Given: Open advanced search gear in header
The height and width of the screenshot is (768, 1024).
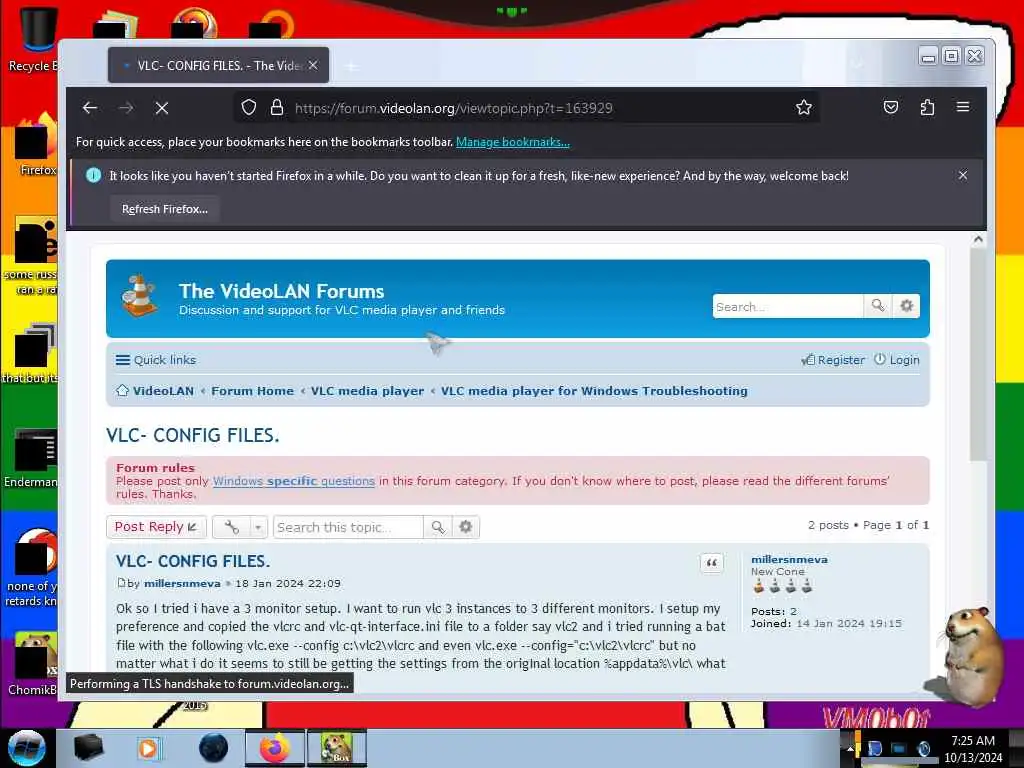Looking at the screenshot, I should [906, 306].
